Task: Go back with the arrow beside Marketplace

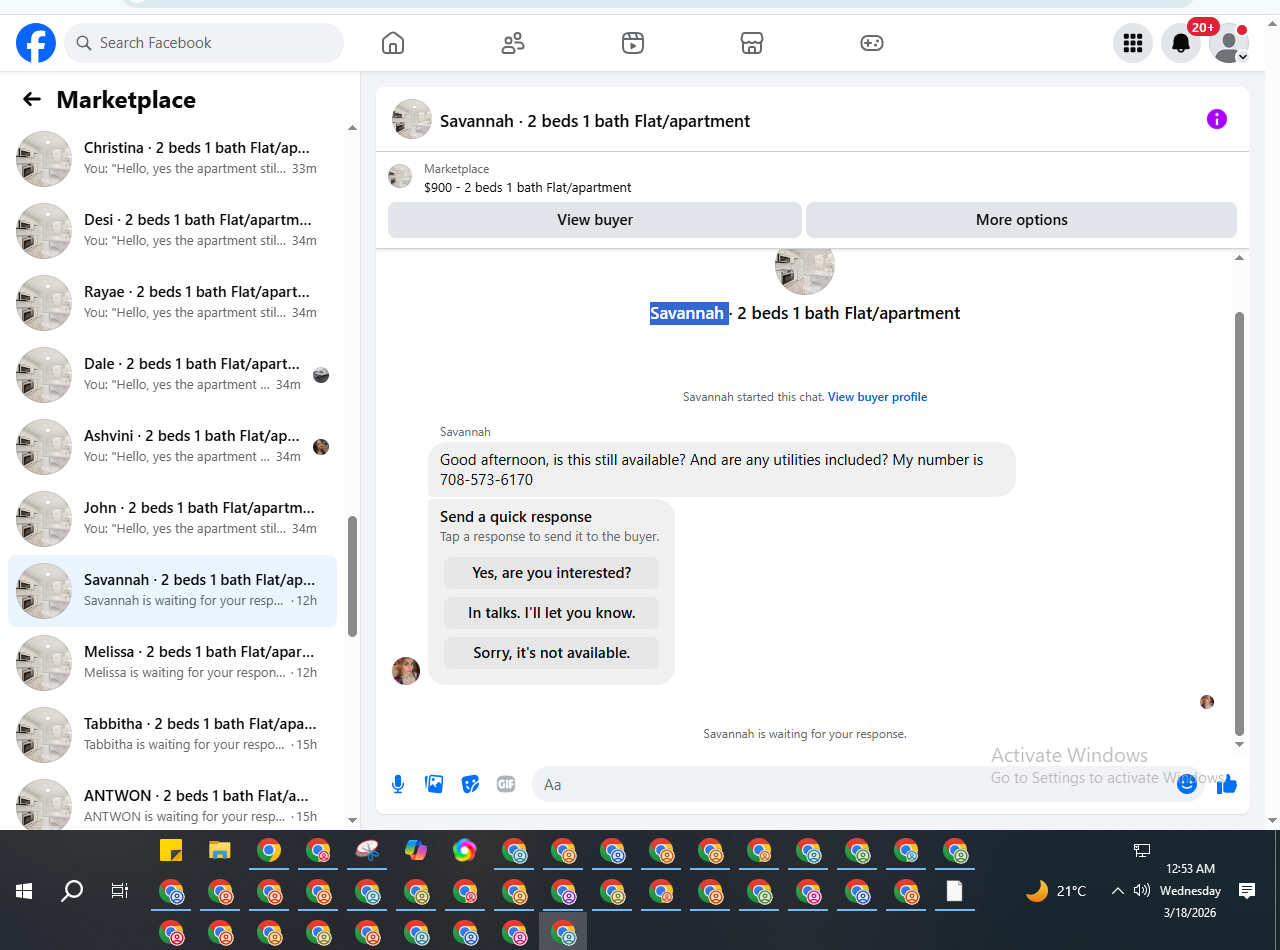Action: [32, 99]
